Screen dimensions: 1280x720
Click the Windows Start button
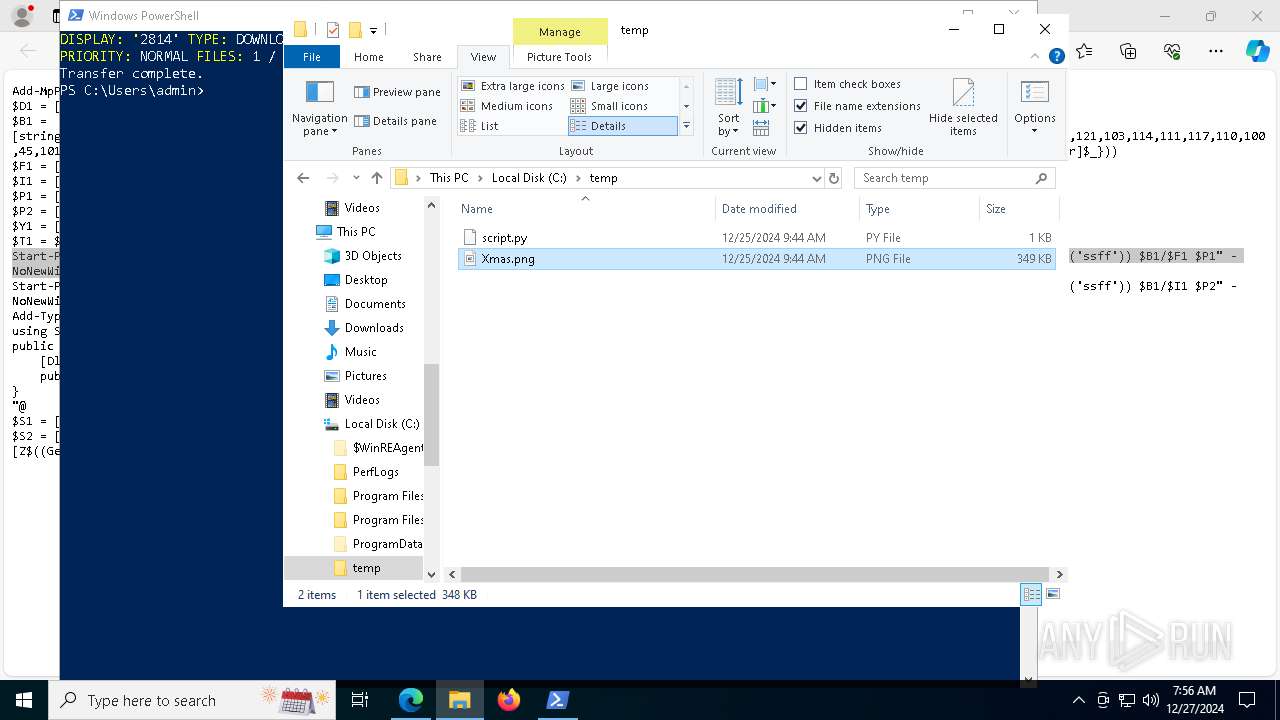click(23, 700)
